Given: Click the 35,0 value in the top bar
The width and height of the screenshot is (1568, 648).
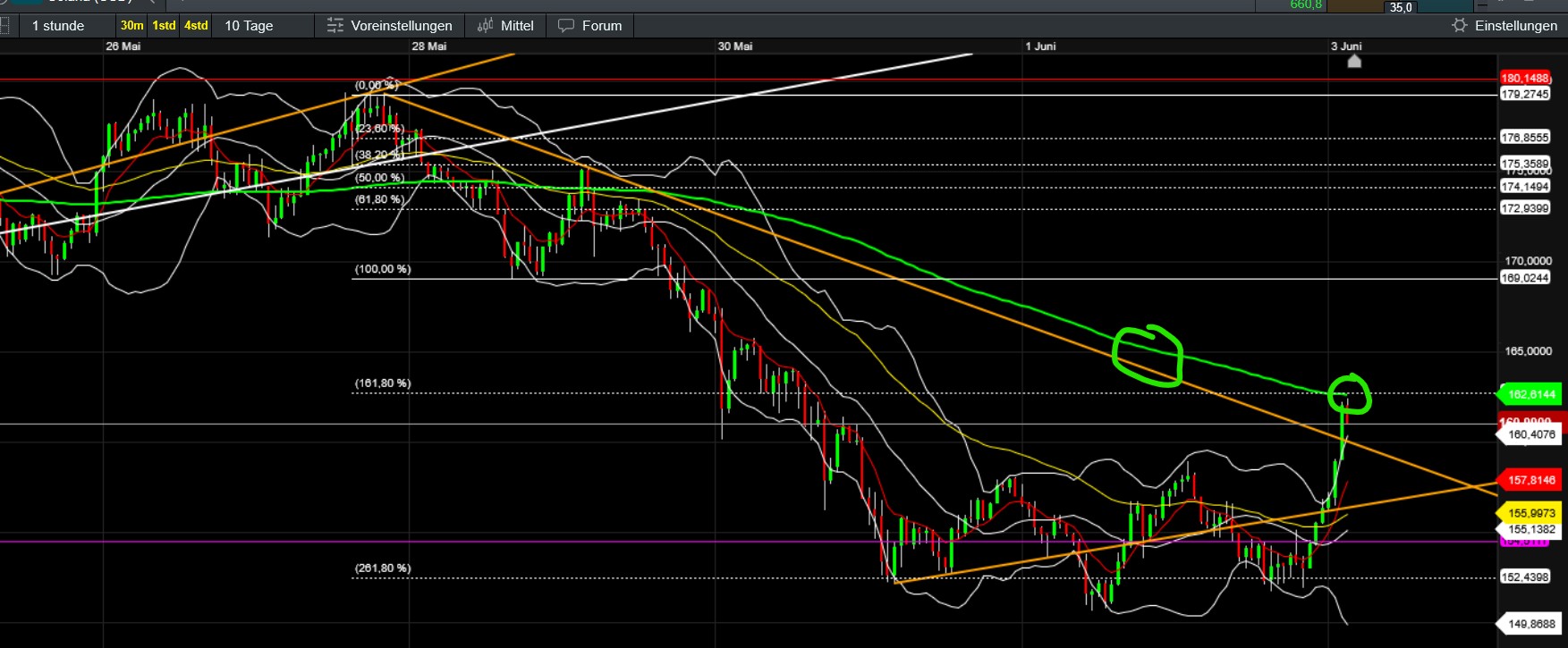Looking at the screenshot, I should point(1401,7).
